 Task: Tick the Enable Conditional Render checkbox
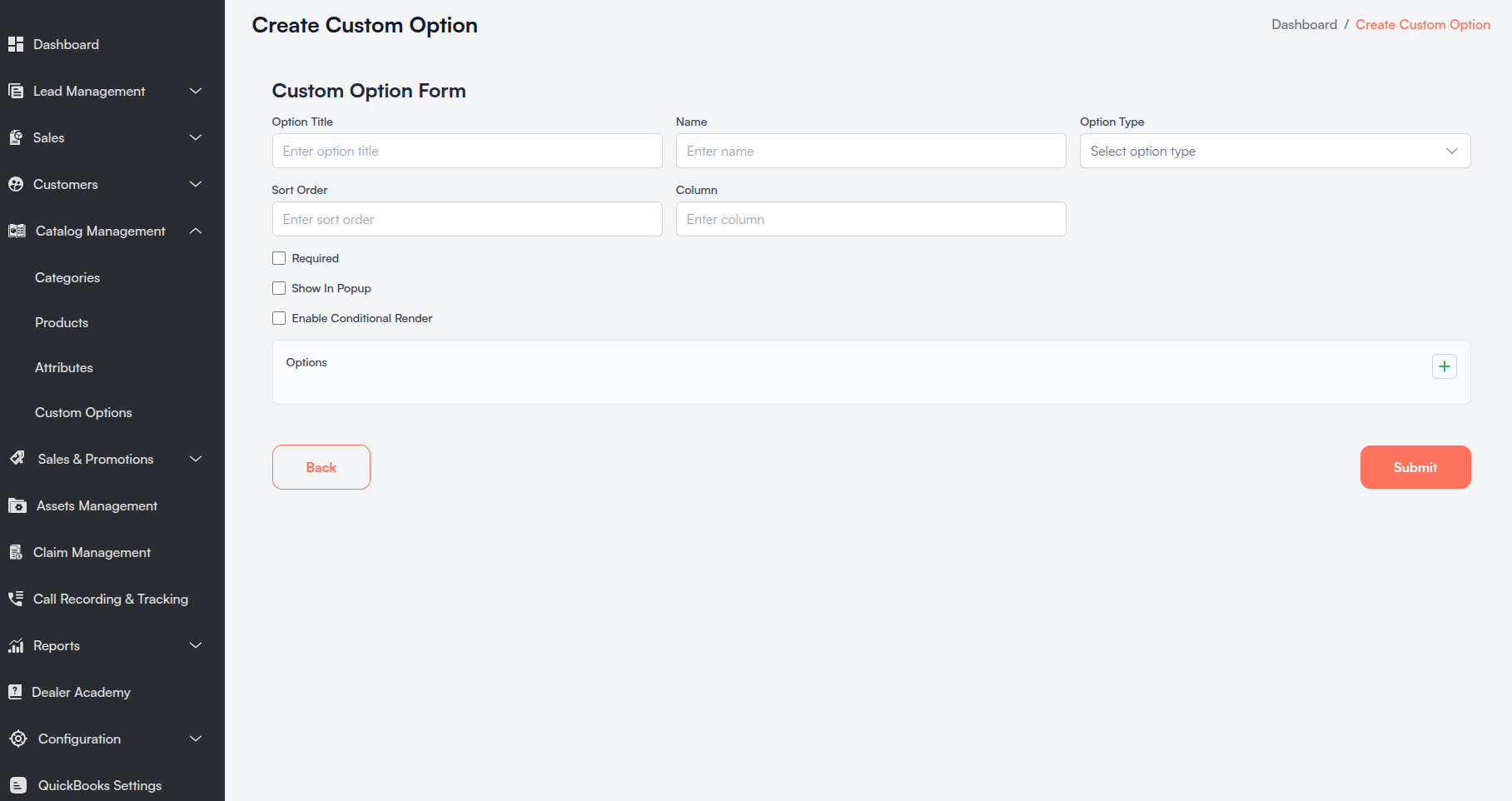(279, 318)
